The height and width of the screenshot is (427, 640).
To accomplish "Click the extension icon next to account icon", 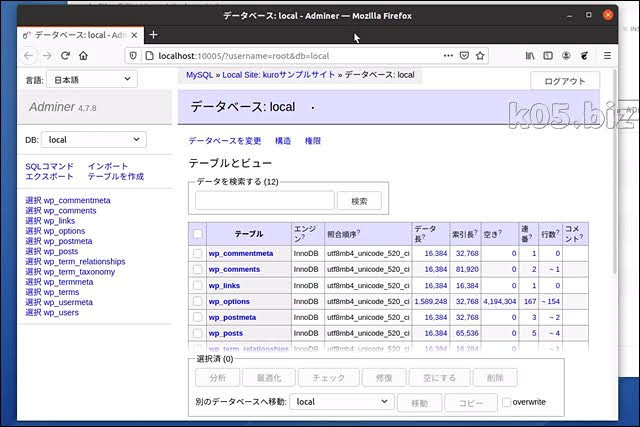I will [584, 56].
